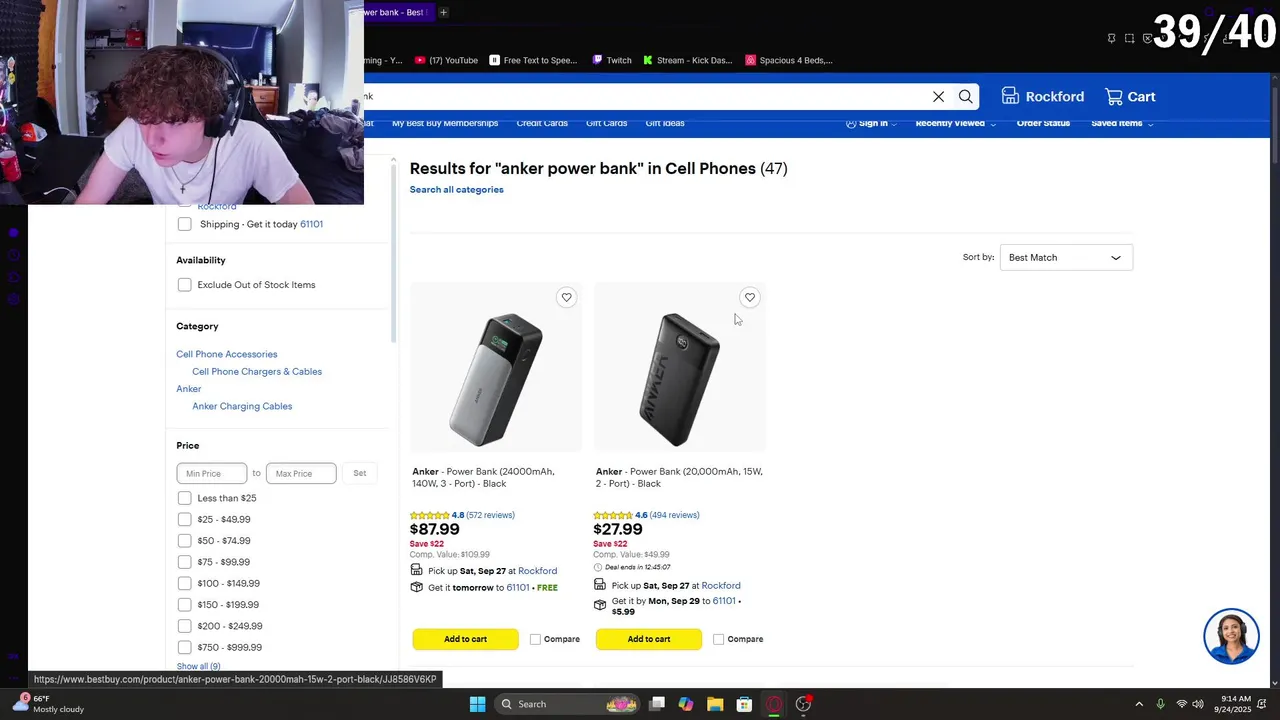Screen dimensions: 1280x720
Task: Open Cell Phone Chargers & Cables category
Action: (257, 371)
